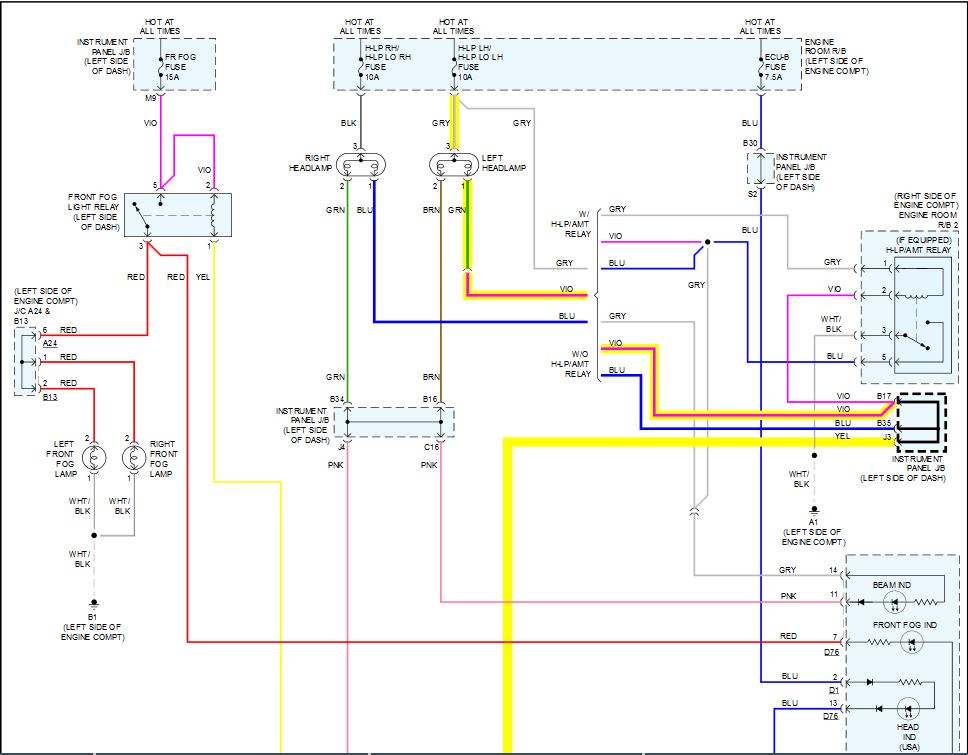This screenshot has height=755, width=968.
Task: Click the A1 ground symbol
Action: 814,508
